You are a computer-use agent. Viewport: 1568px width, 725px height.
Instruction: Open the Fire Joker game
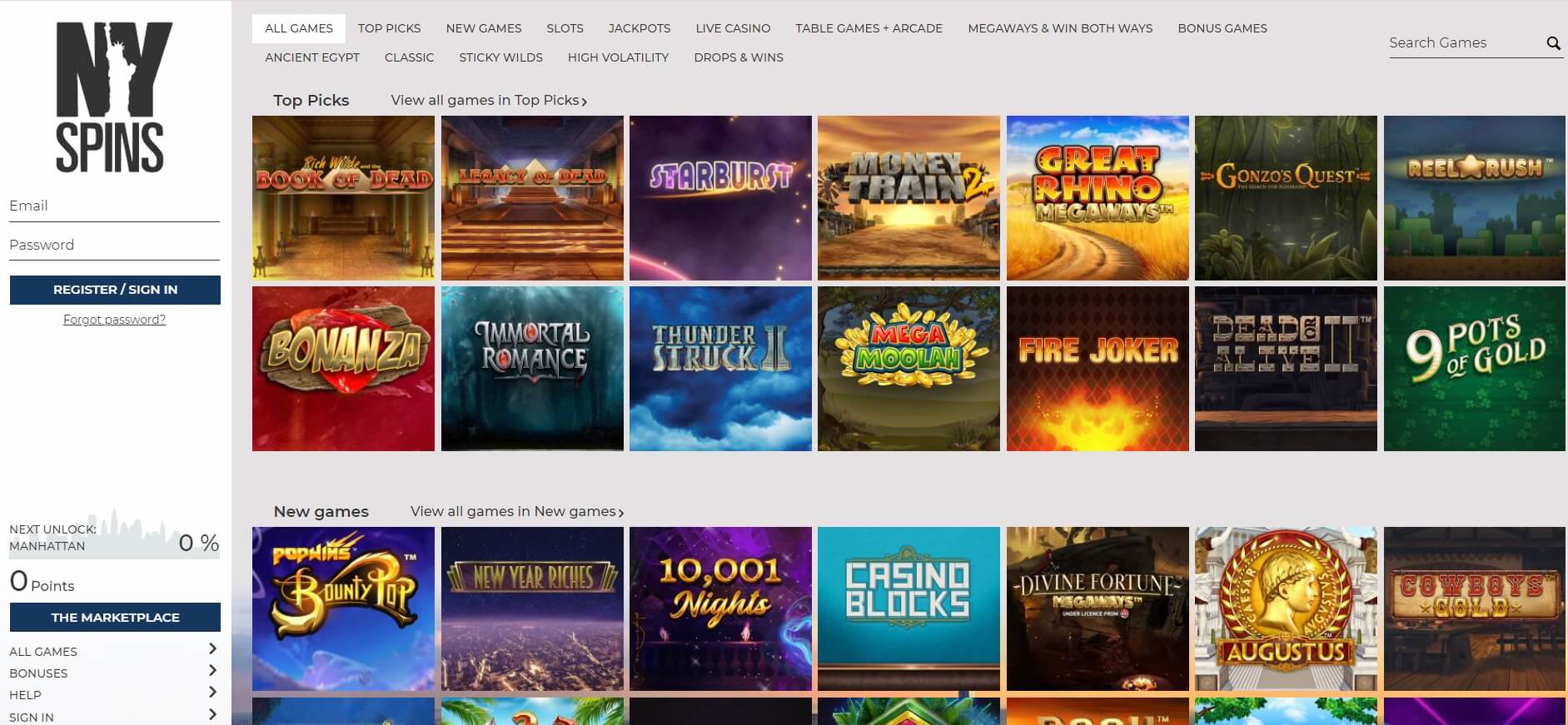pos(1098,369)
